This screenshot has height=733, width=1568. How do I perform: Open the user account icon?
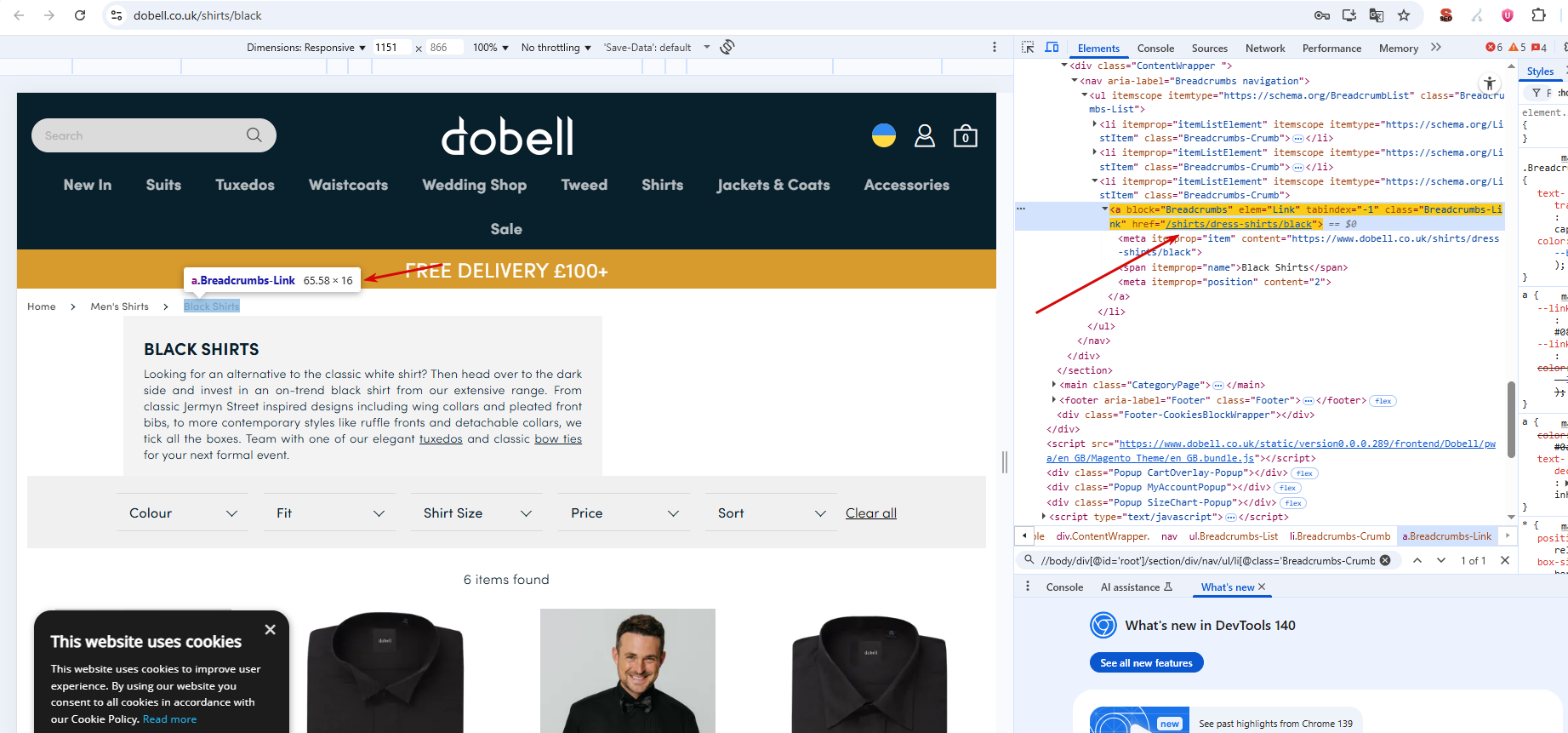(x=925, y=135)
